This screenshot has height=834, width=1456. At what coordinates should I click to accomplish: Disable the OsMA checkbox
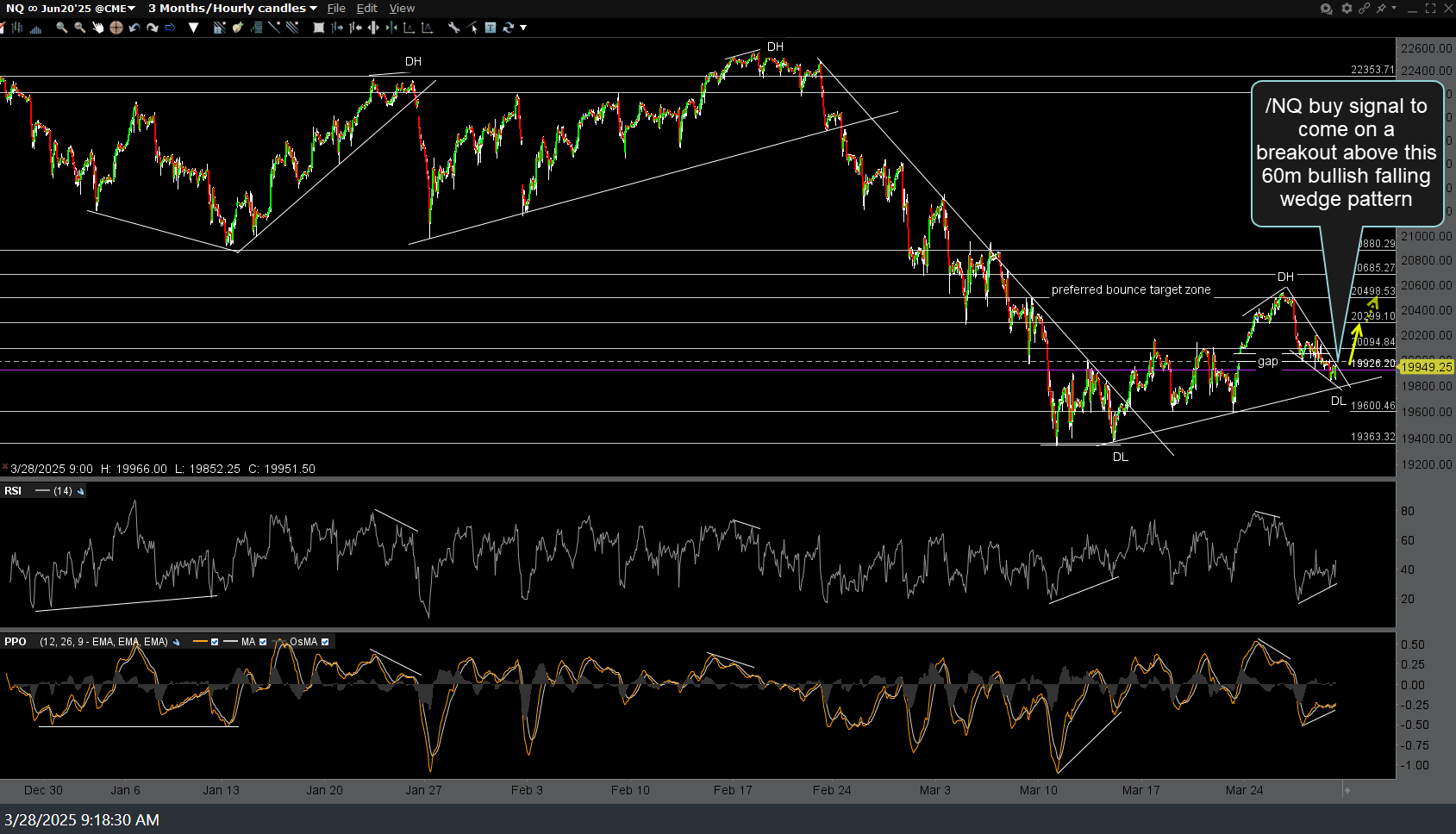(325, 642)
